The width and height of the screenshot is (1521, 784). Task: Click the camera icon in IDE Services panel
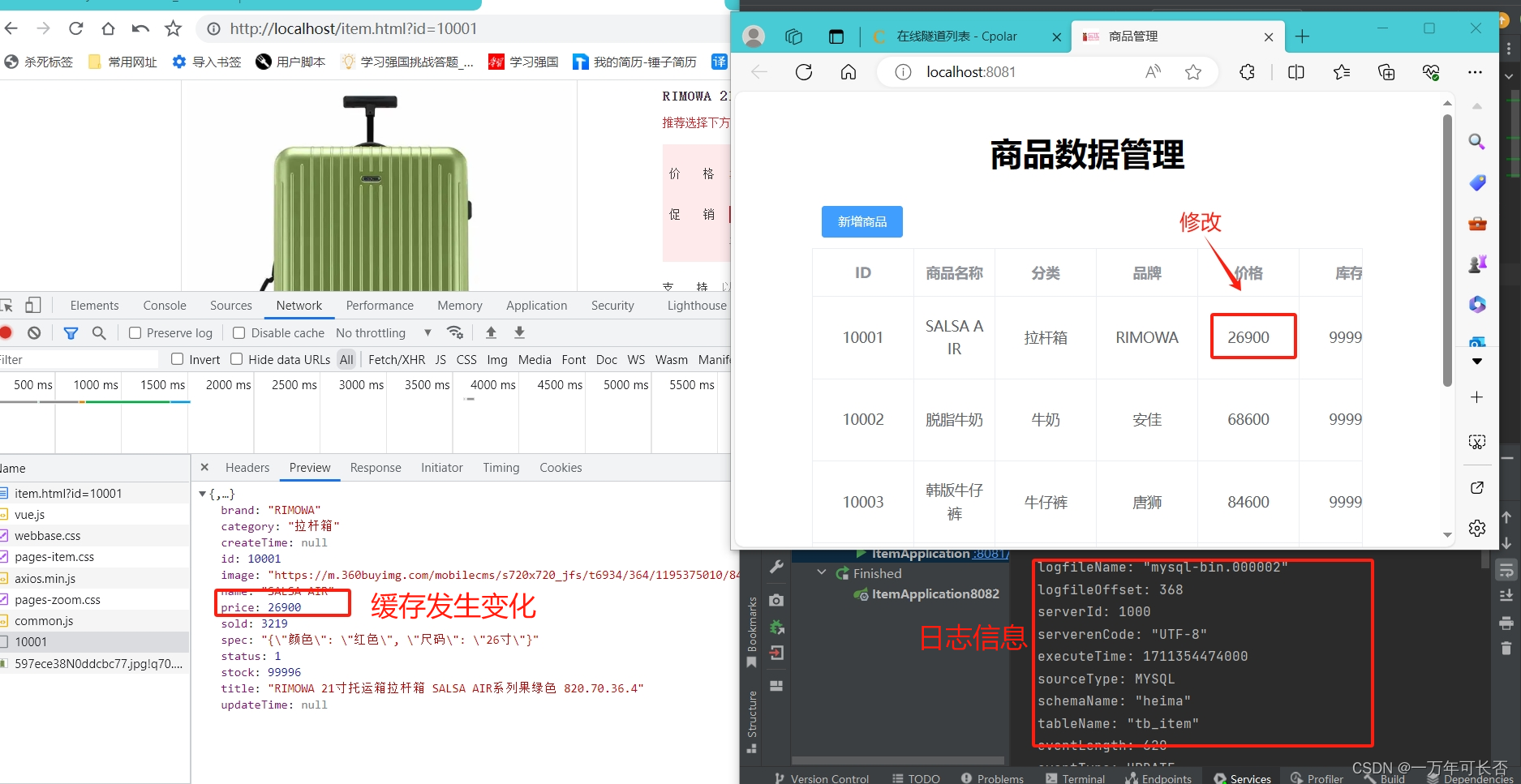pos(776,600)
